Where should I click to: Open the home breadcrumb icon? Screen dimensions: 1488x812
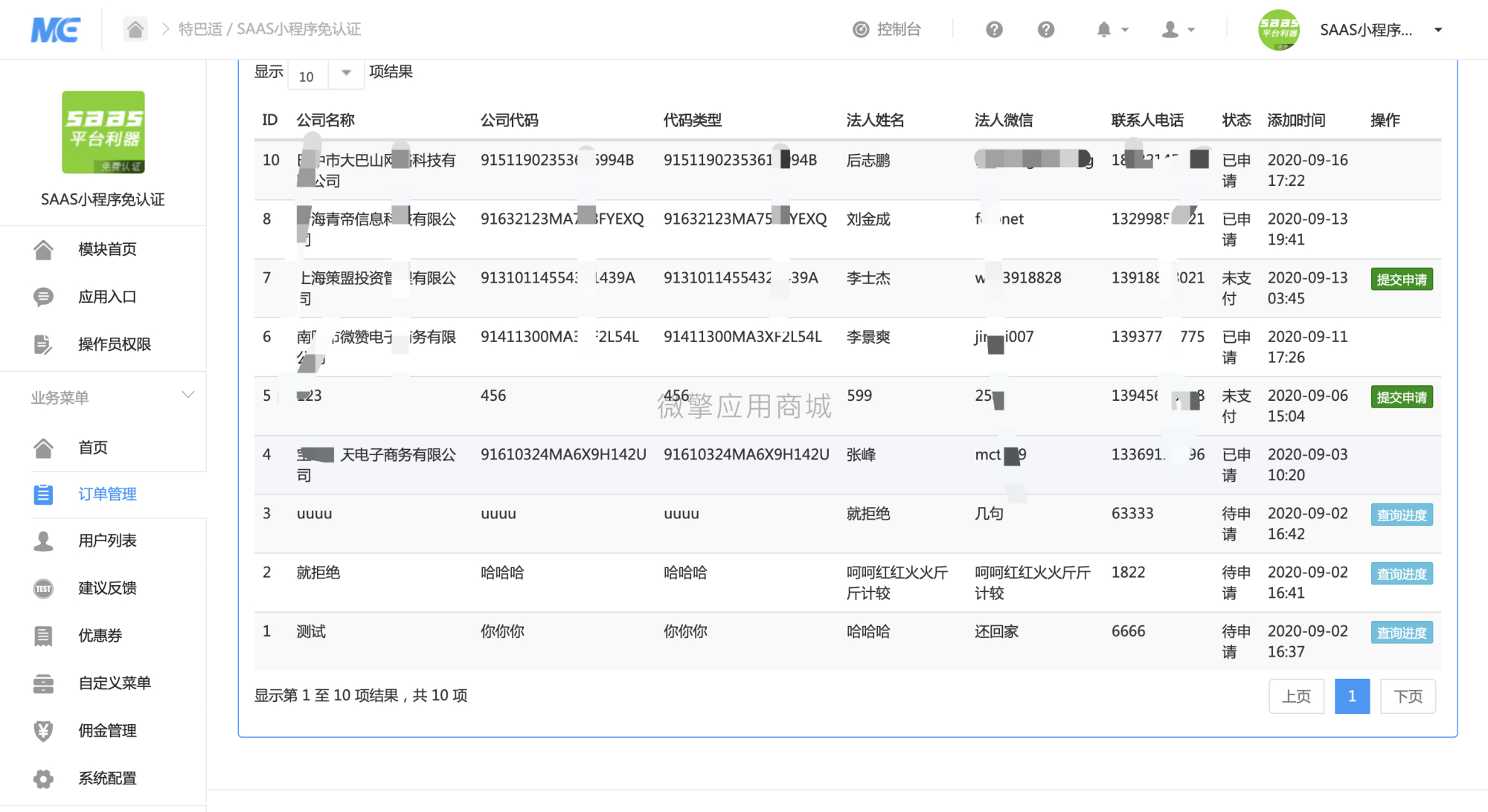coord(135,29)
